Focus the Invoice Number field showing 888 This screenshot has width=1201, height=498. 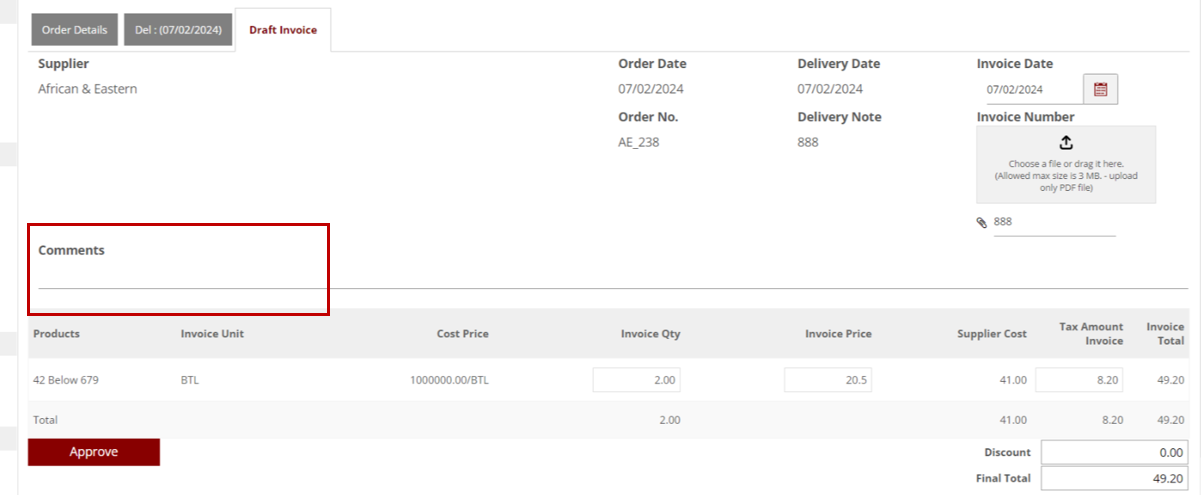point(1053,223)
